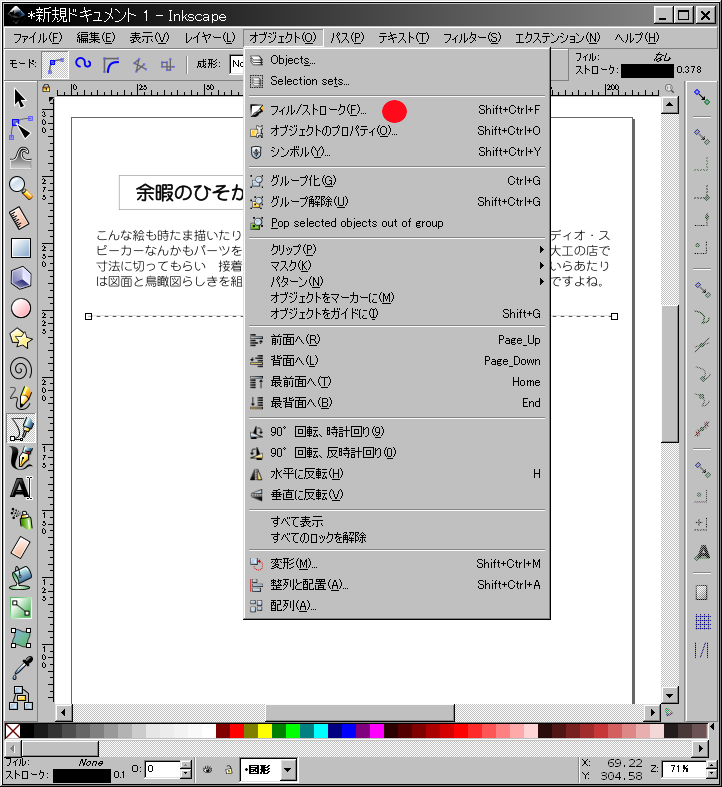The image size is (722, 787).
Task: Select the Spiral tool
Action: point(20,368)
